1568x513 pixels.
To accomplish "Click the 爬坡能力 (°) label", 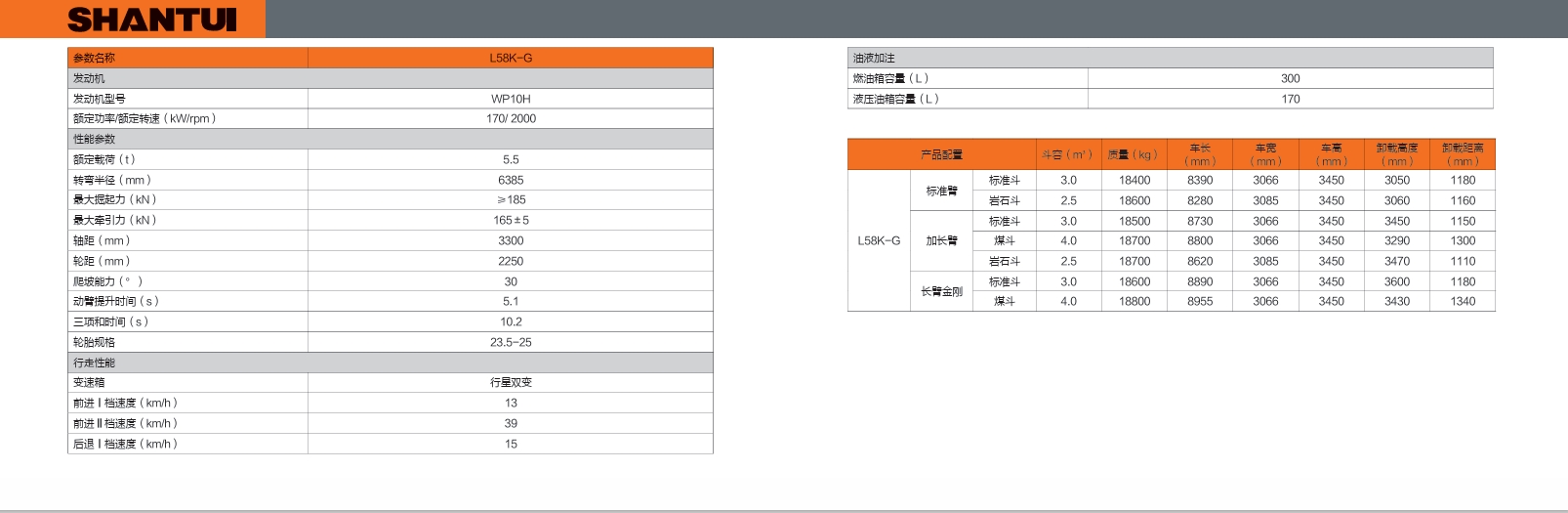I will [x=107, y=281].
